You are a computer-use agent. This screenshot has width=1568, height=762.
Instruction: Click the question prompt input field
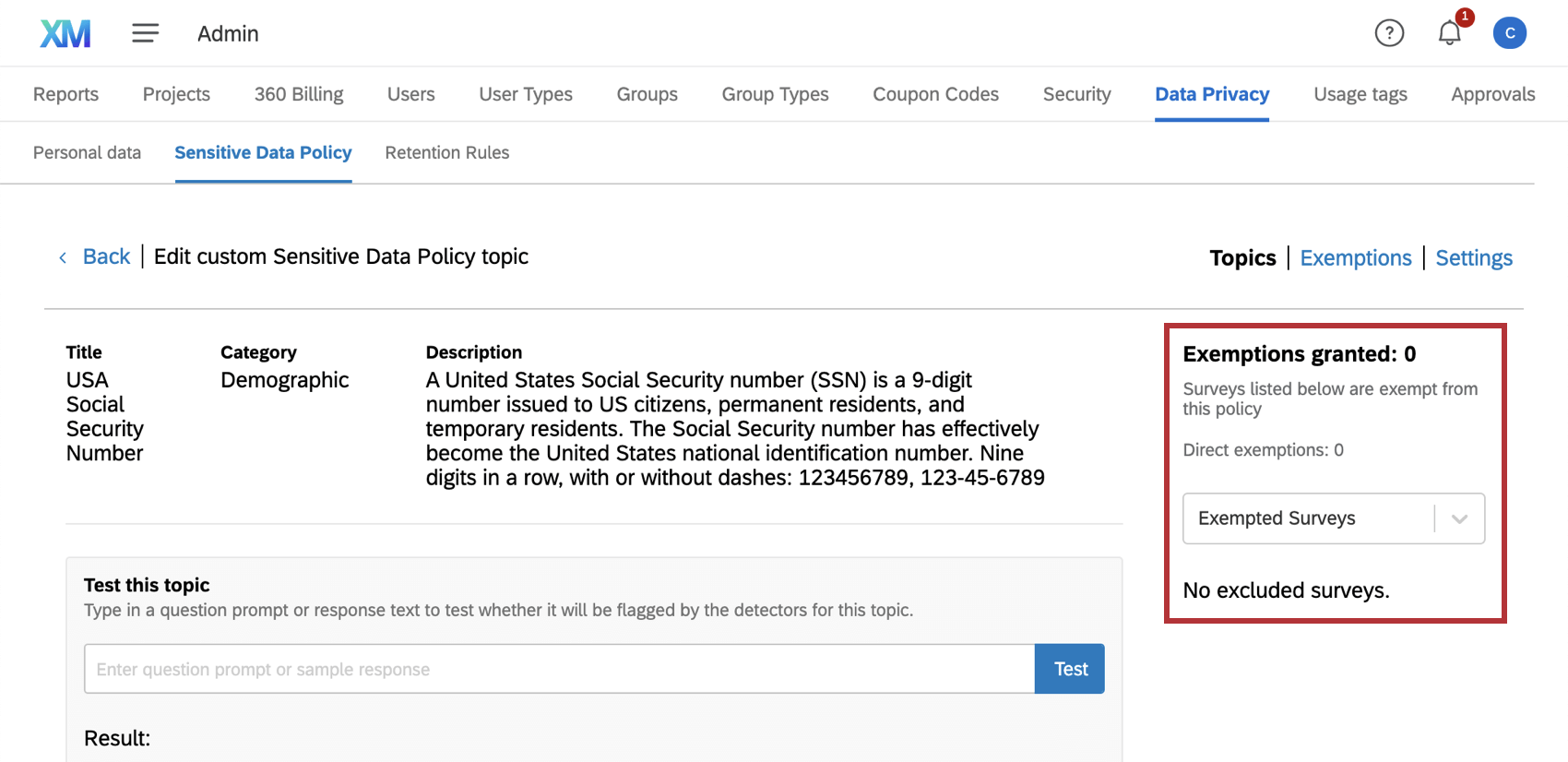pyautogui.click(x=559, y=669)
